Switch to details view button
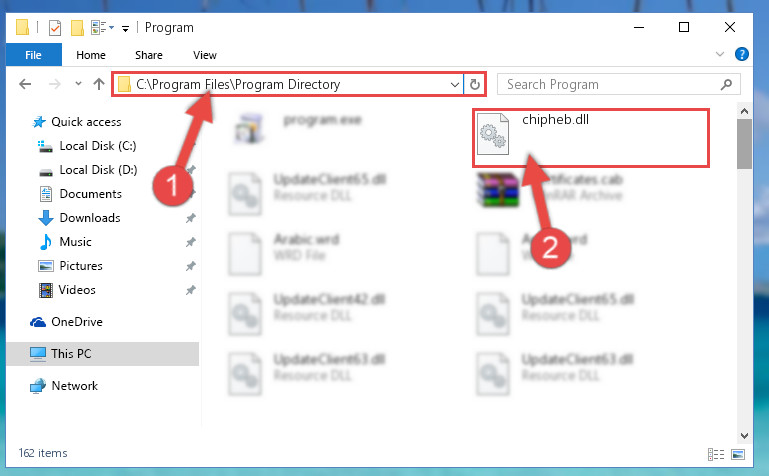Image resolution: width=769 pixels, height=476 pixels. pyautogui.click(x=716, y=454)
